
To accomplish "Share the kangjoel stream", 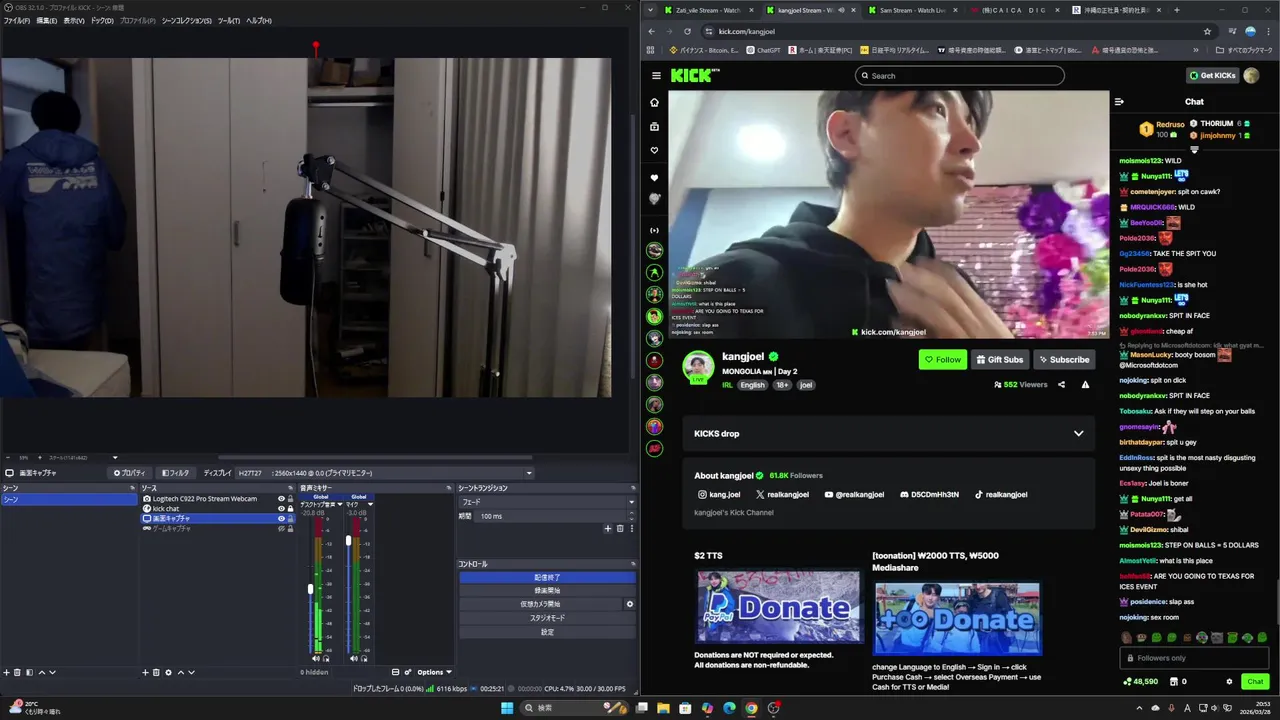I will pyautogui.click(x=1062, y=384).
